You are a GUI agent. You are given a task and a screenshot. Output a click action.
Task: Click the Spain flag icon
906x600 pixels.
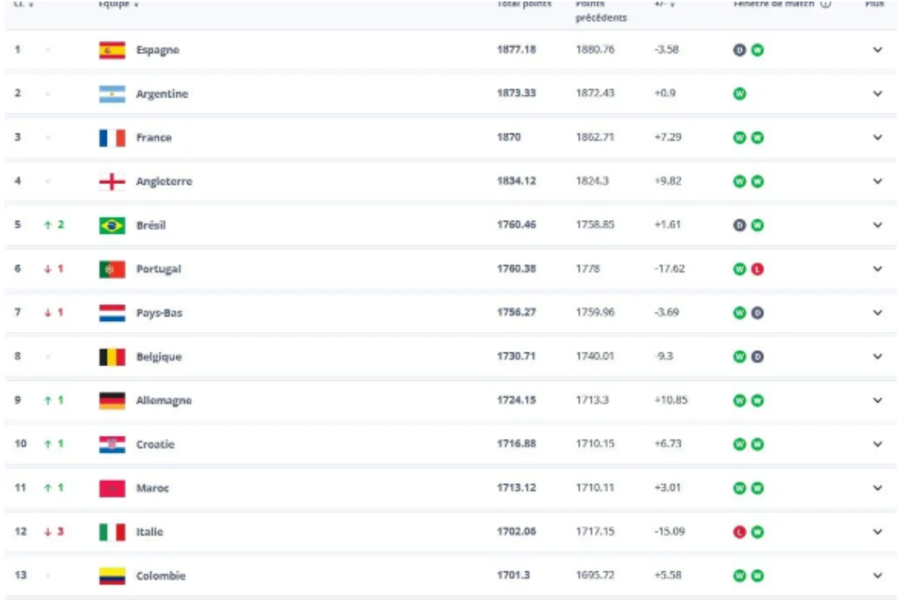112,50
